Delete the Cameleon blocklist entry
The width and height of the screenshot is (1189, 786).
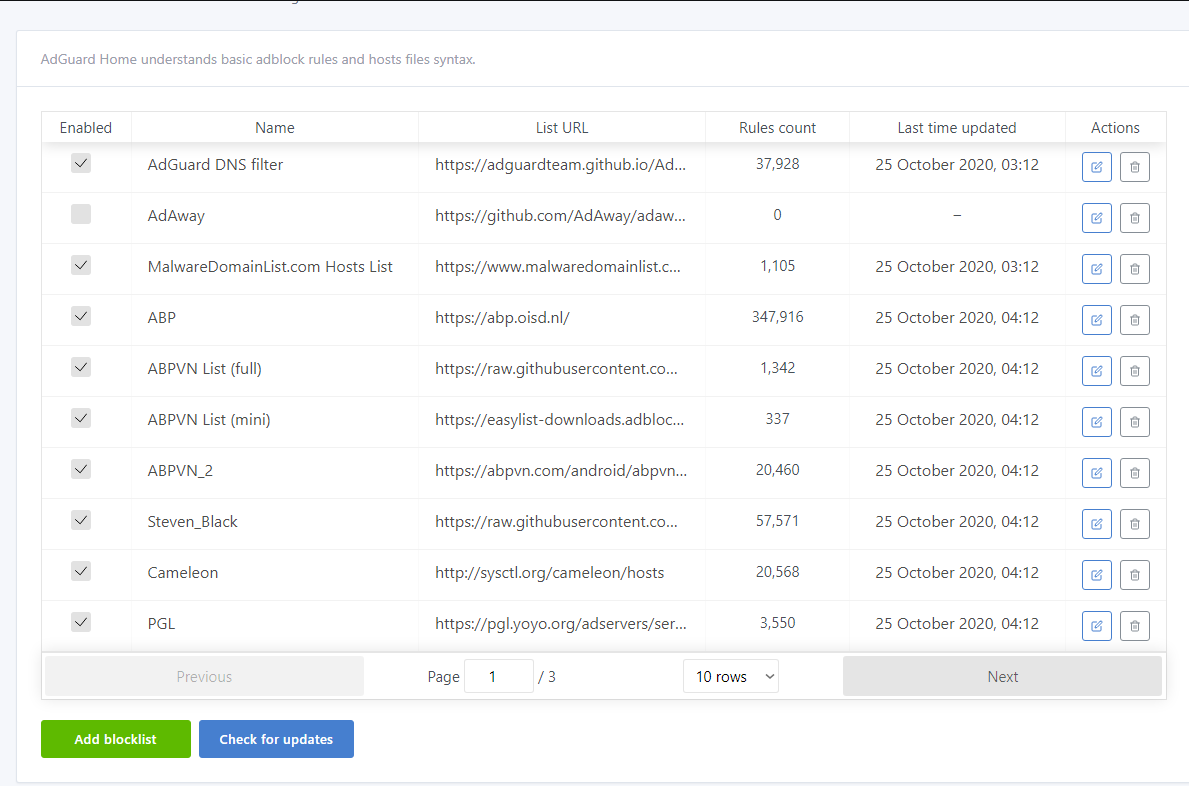point(1134,575)
